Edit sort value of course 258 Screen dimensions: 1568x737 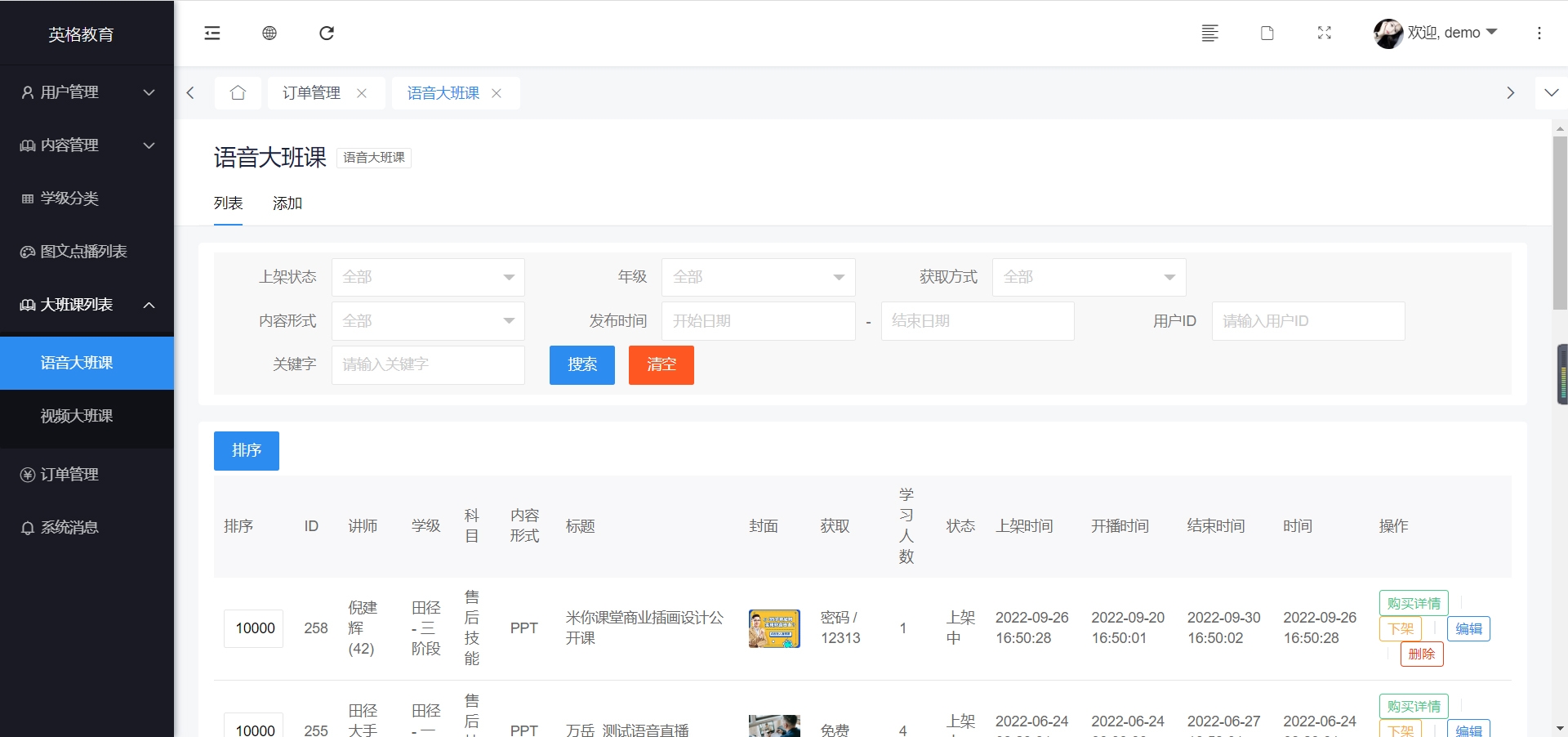(254, 628)
